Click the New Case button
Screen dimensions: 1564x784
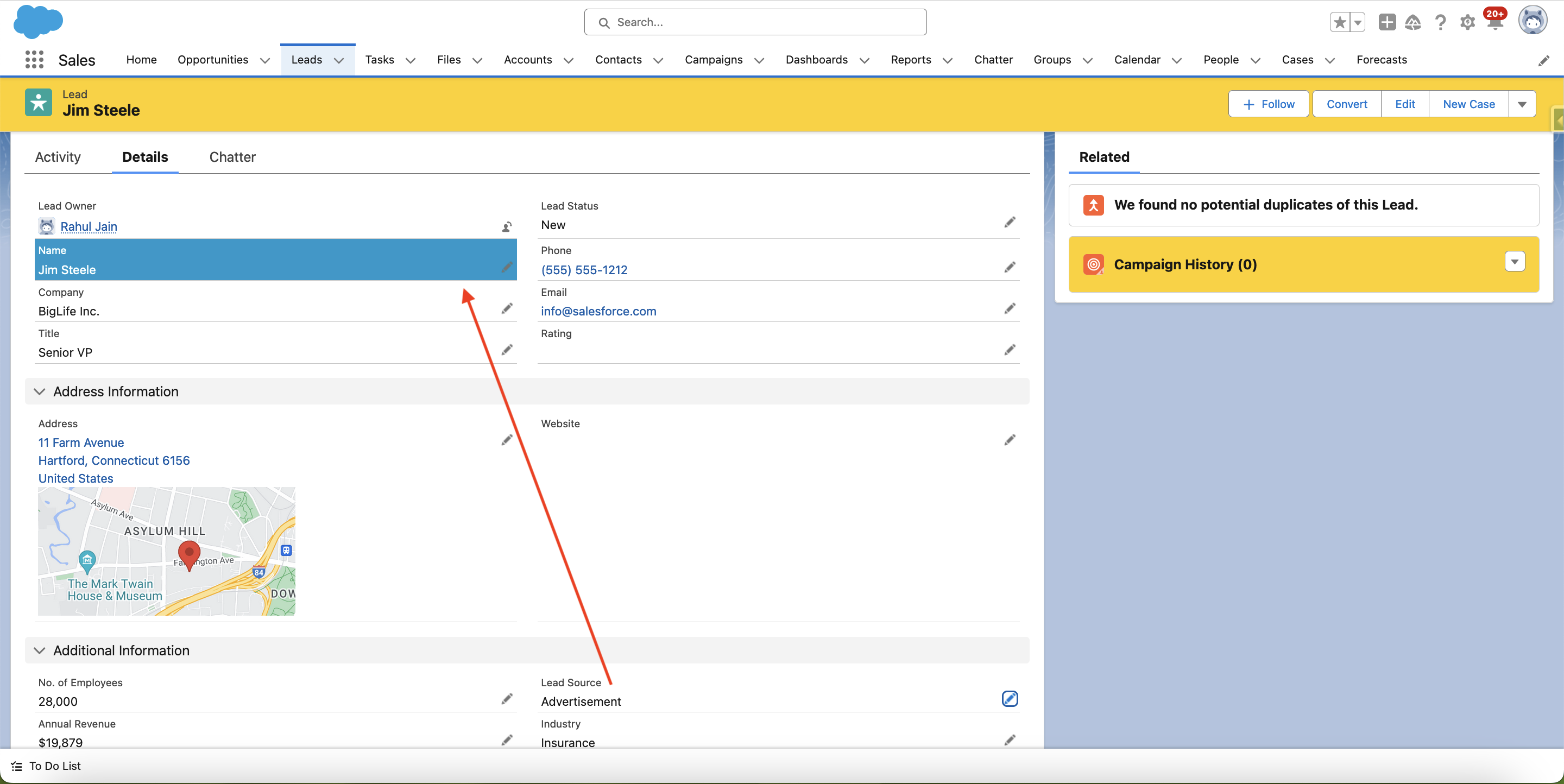click(1468, 104)
